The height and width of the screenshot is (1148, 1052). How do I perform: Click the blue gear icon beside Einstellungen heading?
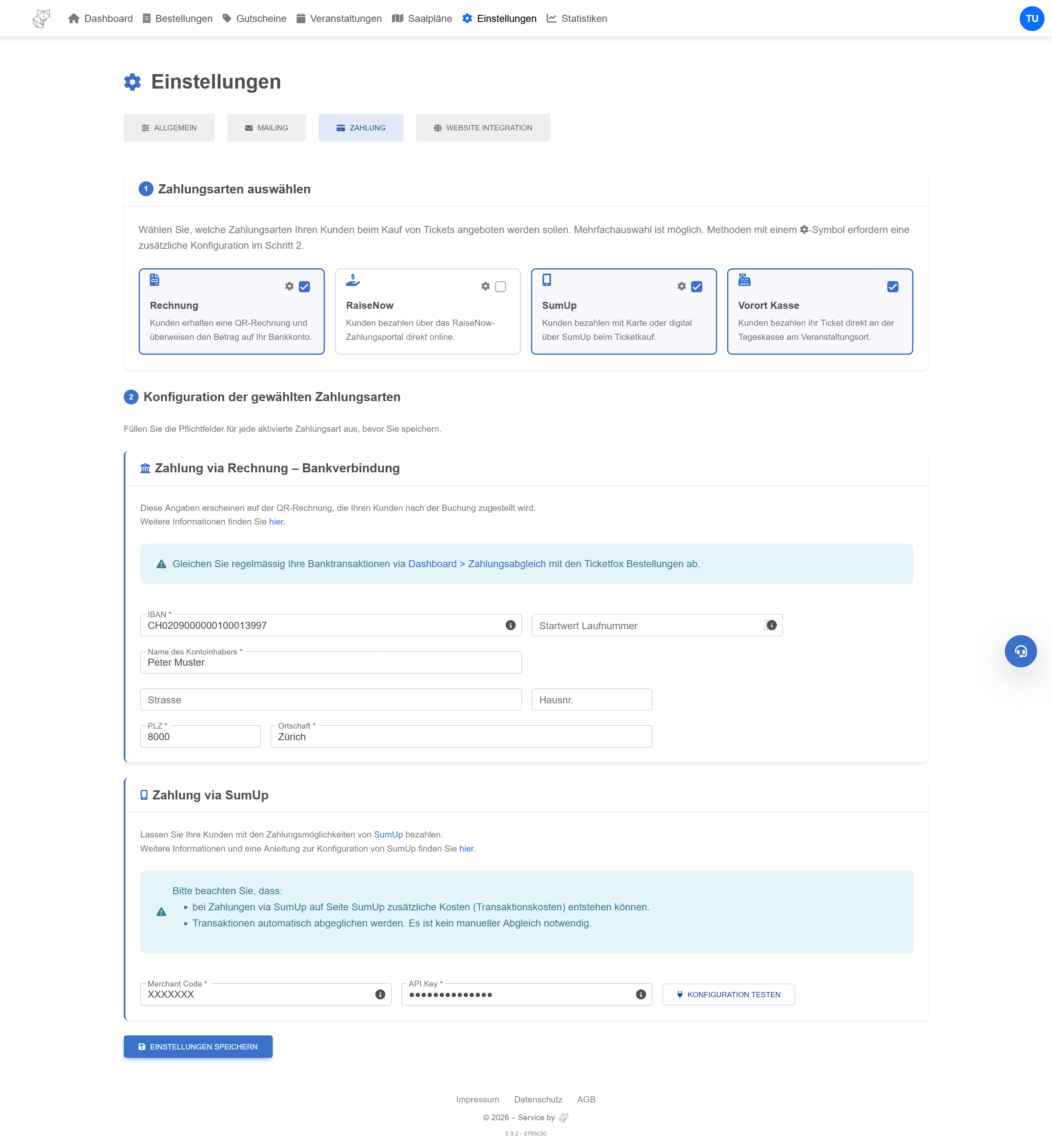pos(133,82)
